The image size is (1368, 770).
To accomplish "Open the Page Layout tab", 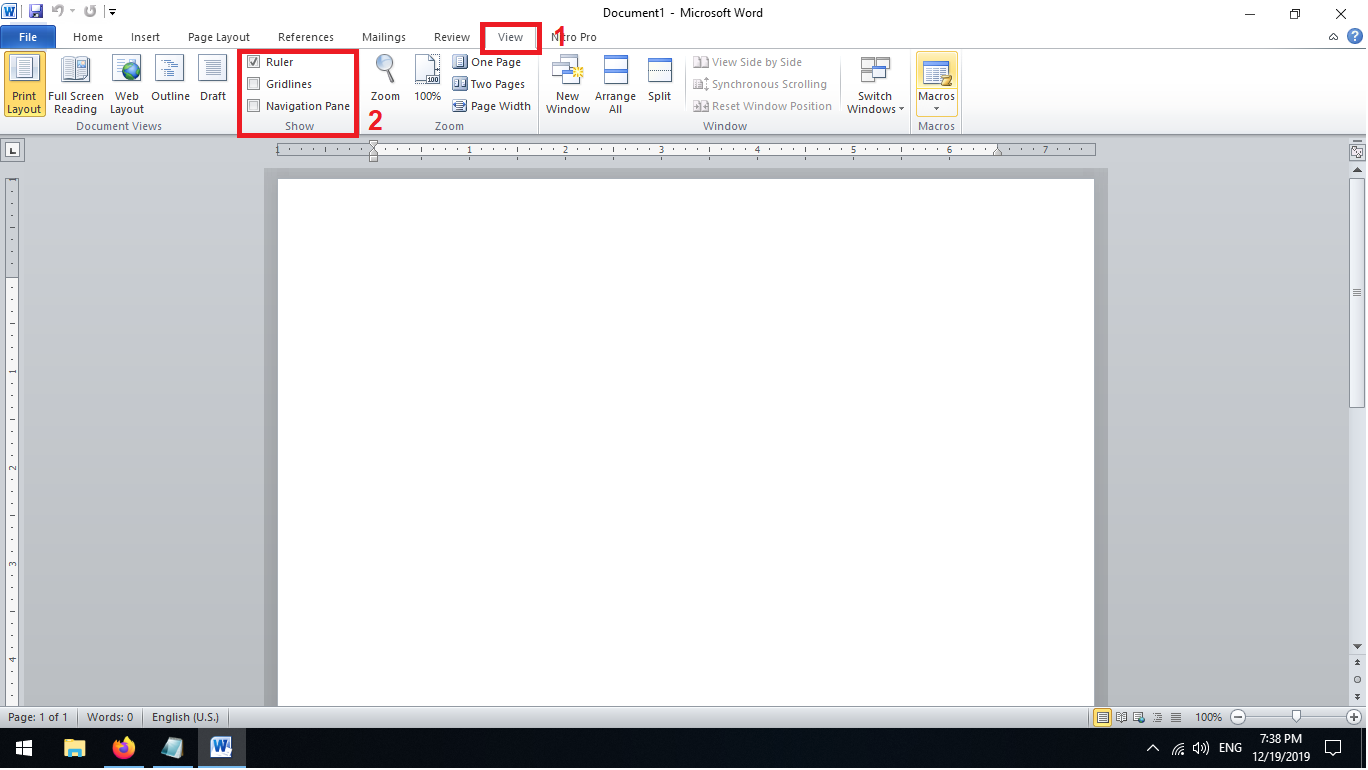I will pyautogui.click(x=219, y=37).
